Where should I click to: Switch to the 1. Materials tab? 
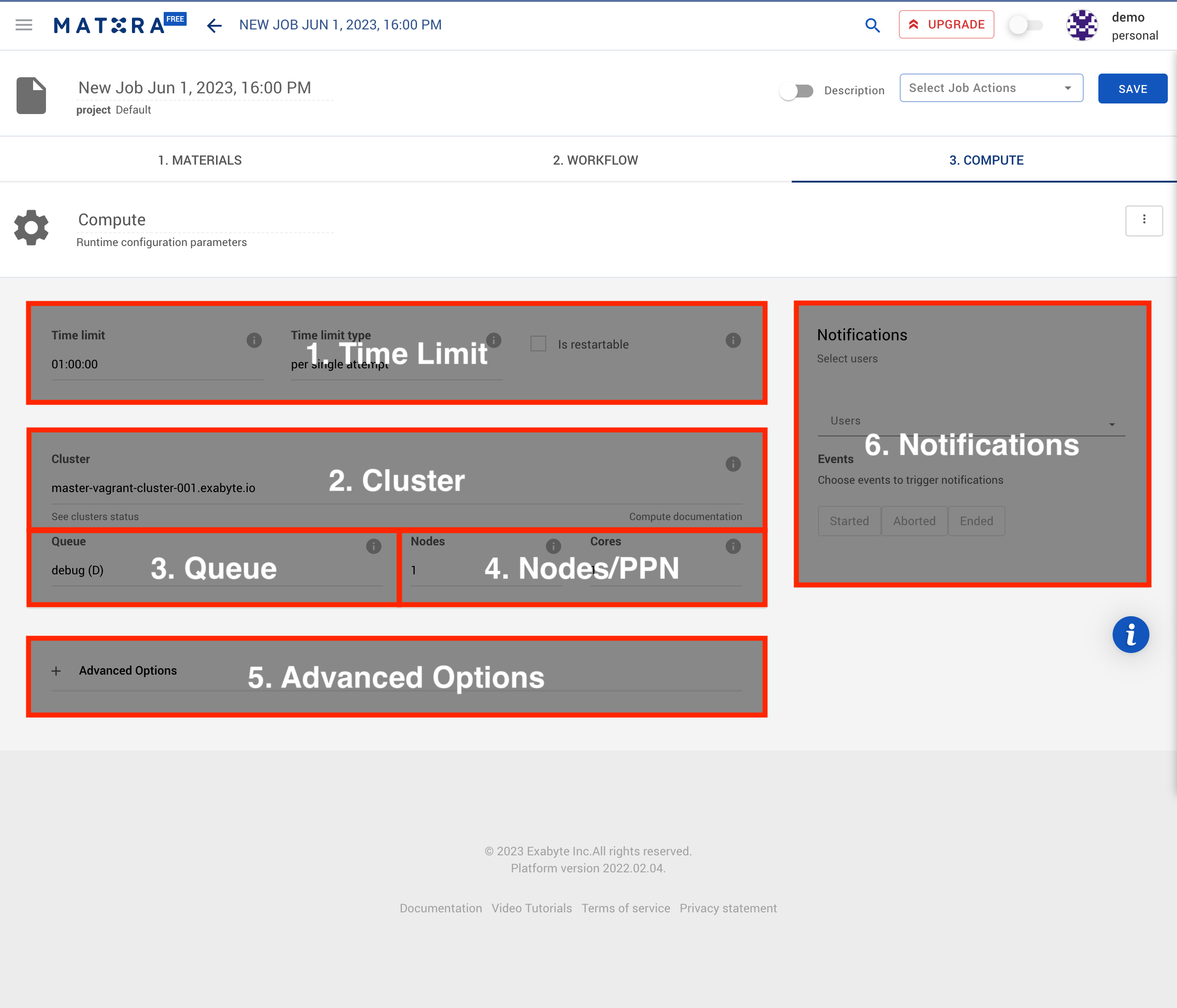pos(200,160)
